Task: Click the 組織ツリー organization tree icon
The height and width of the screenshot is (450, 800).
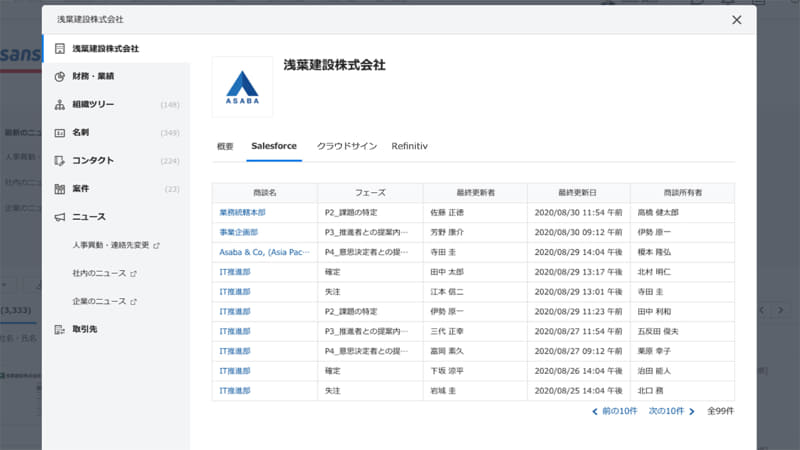Action: coord(60,105)
